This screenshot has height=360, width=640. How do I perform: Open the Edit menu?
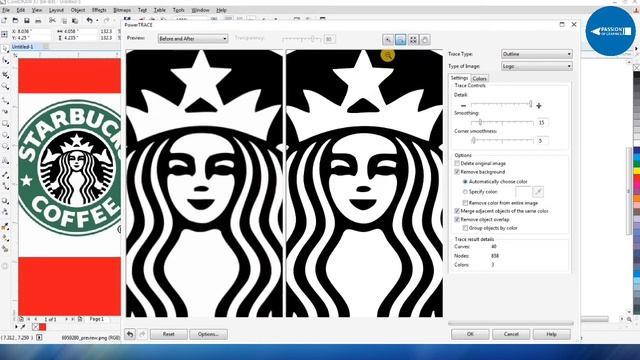pyautogui.click(x=21, y=10)
